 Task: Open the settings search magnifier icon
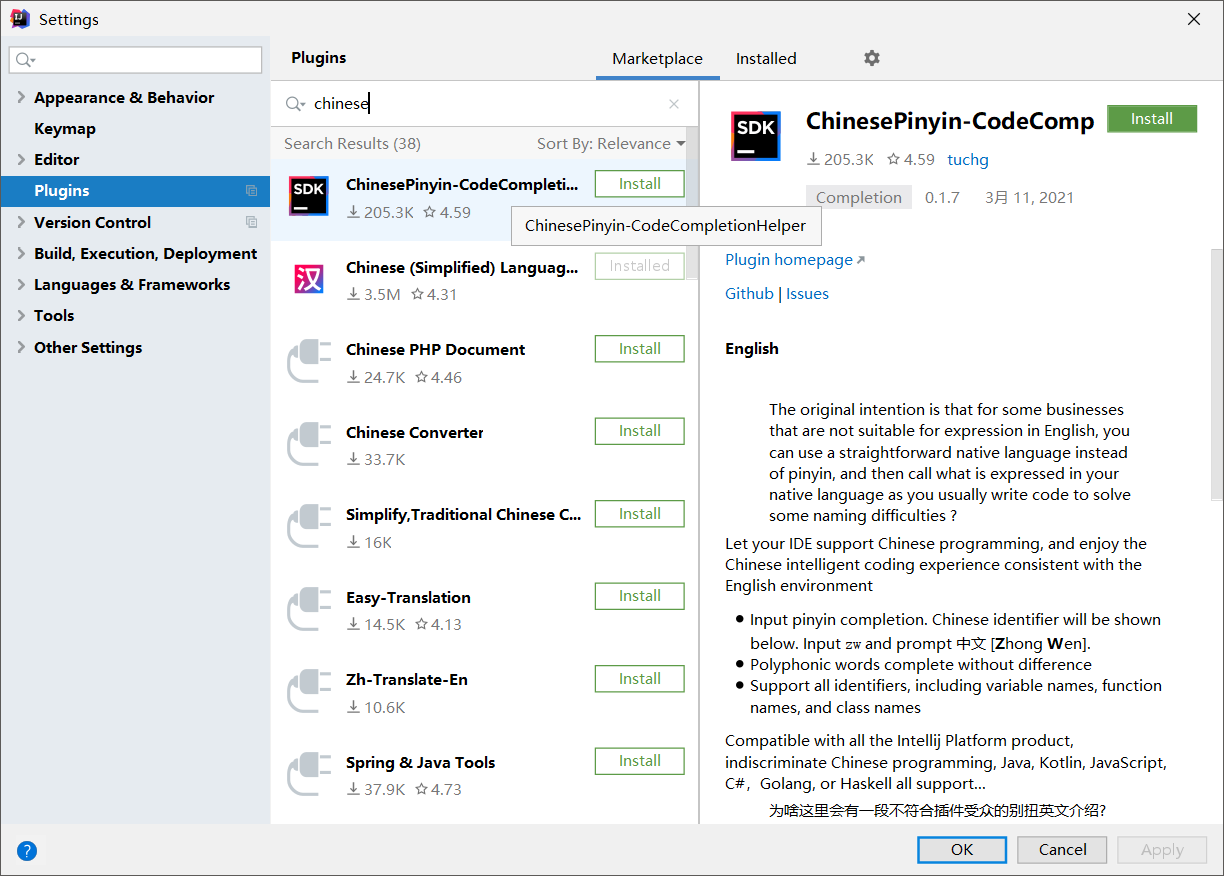click(26, 61)
